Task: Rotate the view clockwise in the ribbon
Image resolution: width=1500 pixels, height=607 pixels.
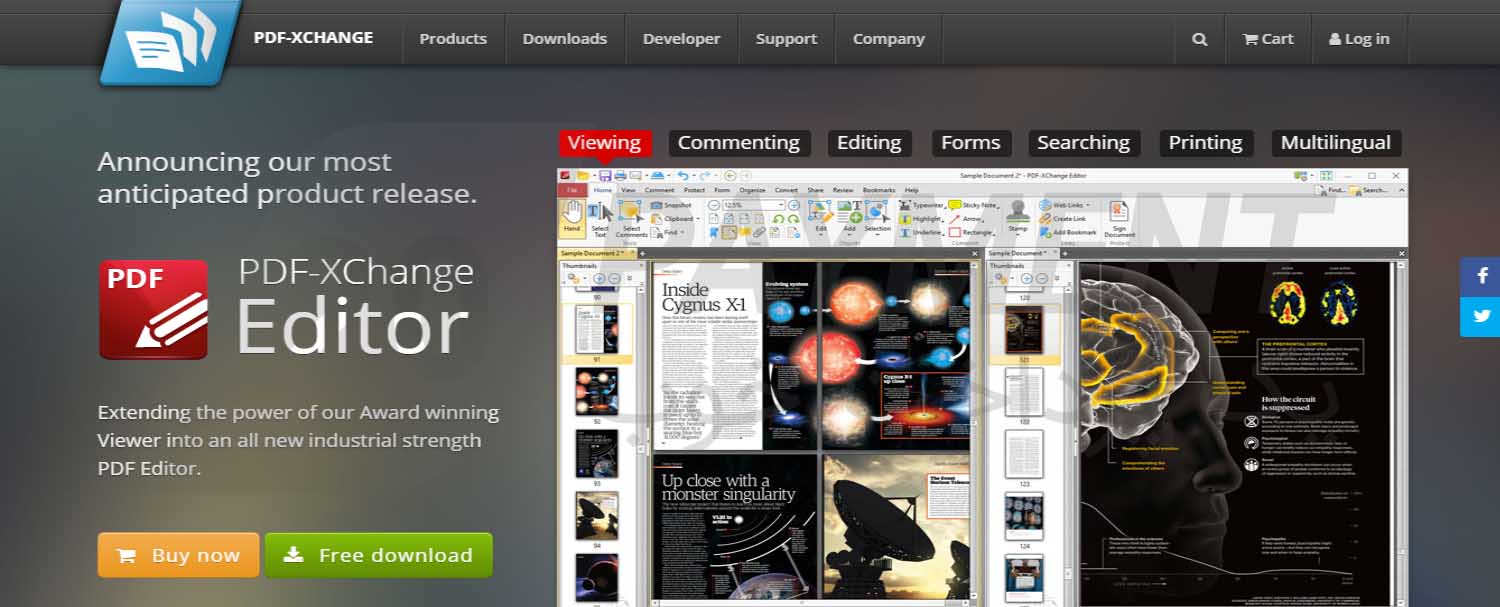Action: pyautogui.click(x=793, y=219)
